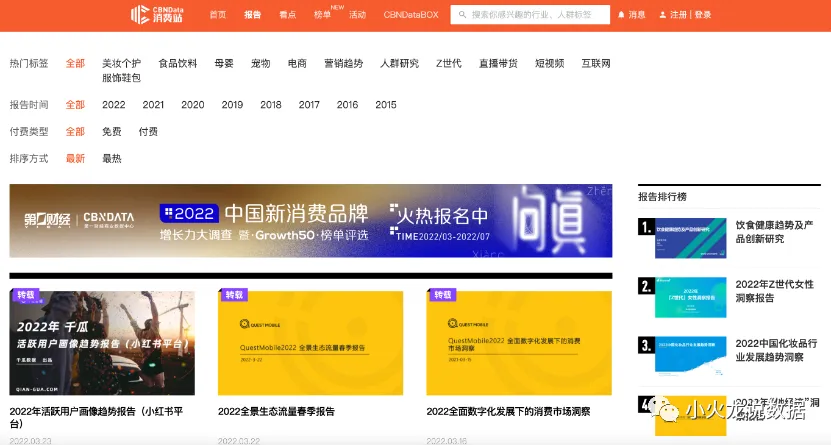Open rank 3 thumbnail 化妆品行业报告
The image size is (832, 446).
click(690, 356)
